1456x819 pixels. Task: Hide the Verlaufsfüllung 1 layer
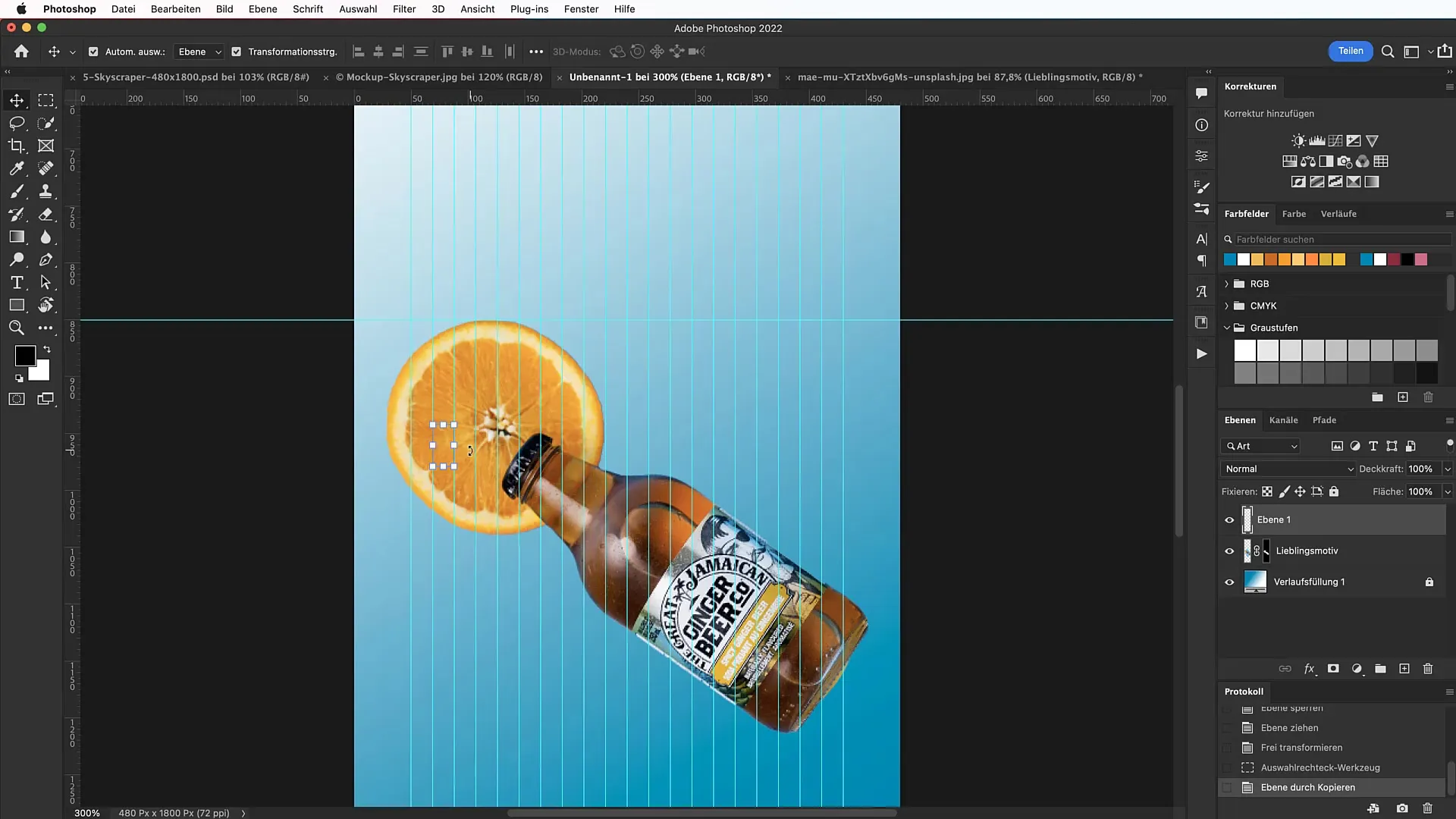click(x=1229, y=582)
